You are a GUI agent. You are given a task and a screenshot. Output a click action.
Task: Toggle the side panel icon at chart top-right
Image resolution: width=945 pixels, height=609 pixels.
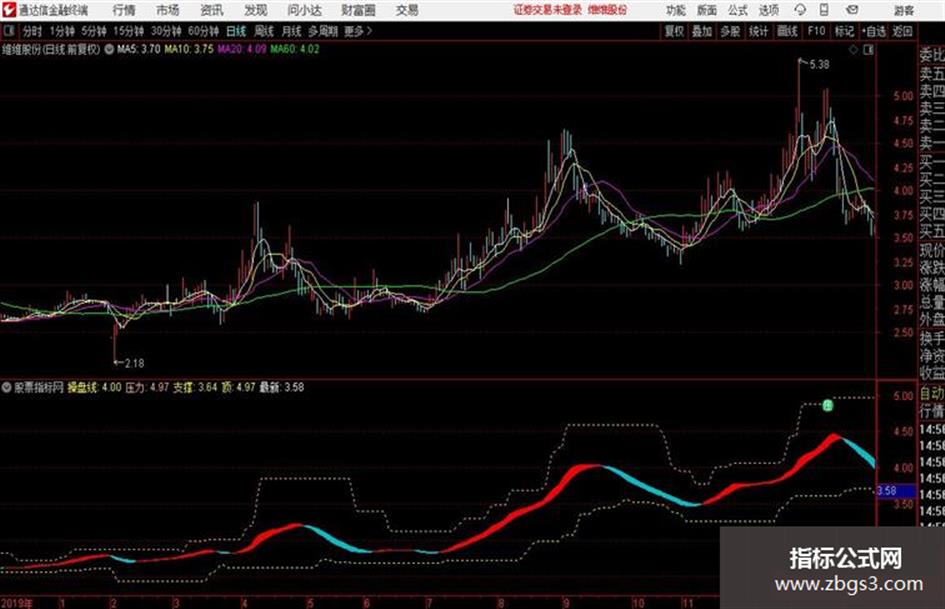tap(868, 50)
